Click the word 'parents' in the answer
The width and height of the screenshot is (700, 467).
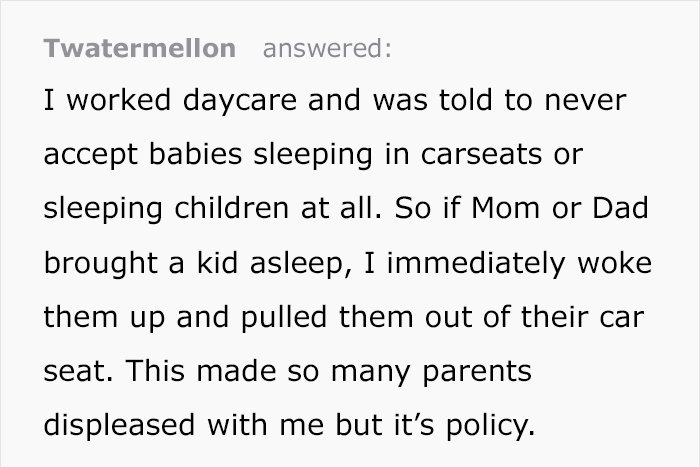click(477, 372)
